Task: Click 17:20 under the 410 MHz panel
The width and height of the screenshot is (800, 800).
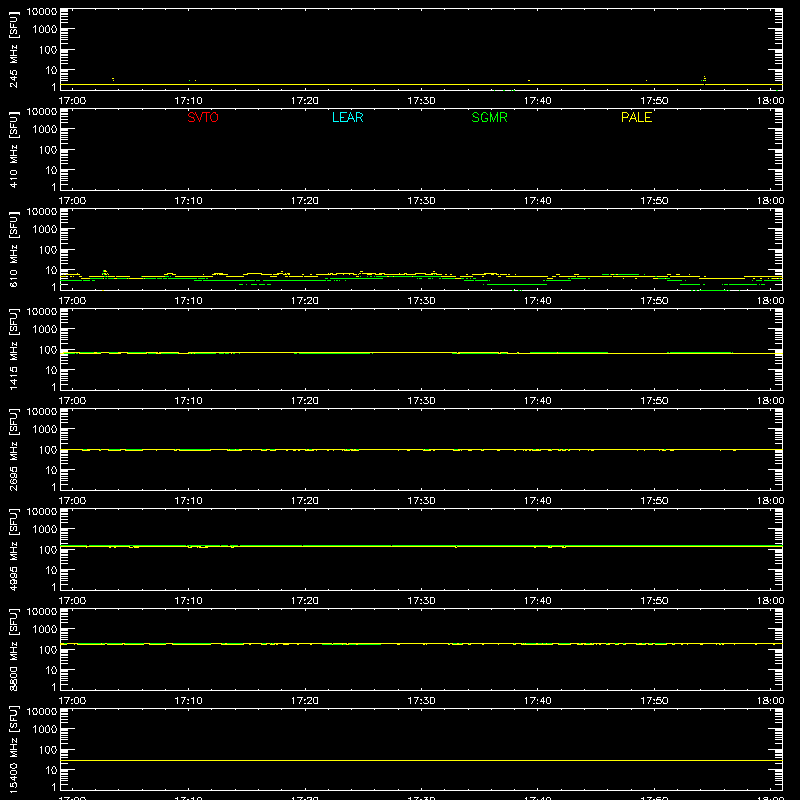Action: (305, 201)
